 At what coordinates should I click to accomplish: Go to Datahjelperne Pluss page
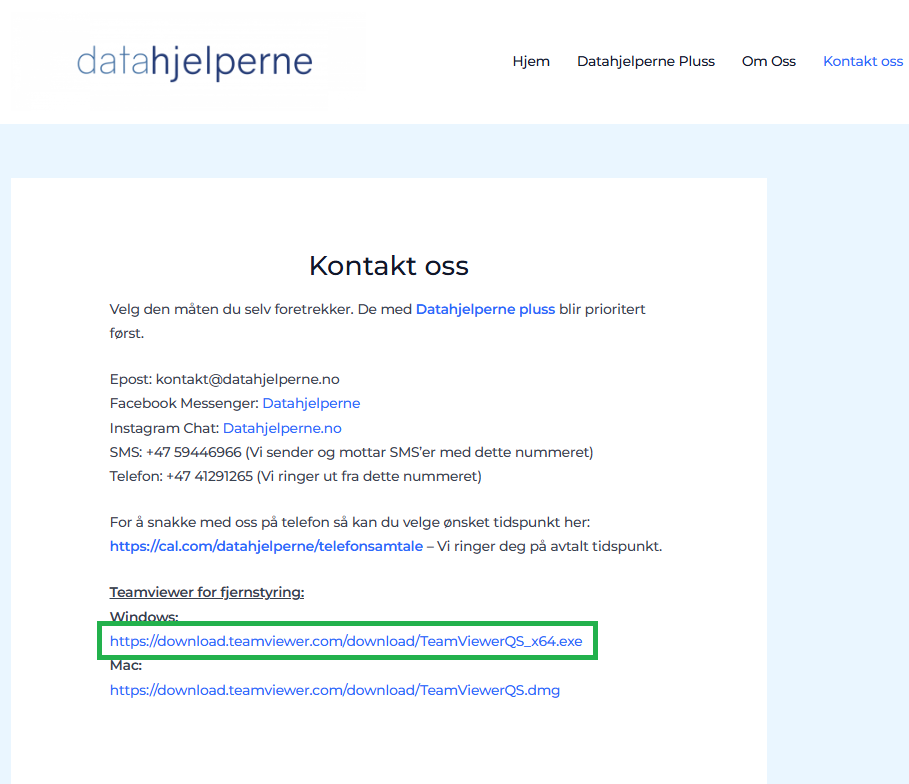[646, 61]
